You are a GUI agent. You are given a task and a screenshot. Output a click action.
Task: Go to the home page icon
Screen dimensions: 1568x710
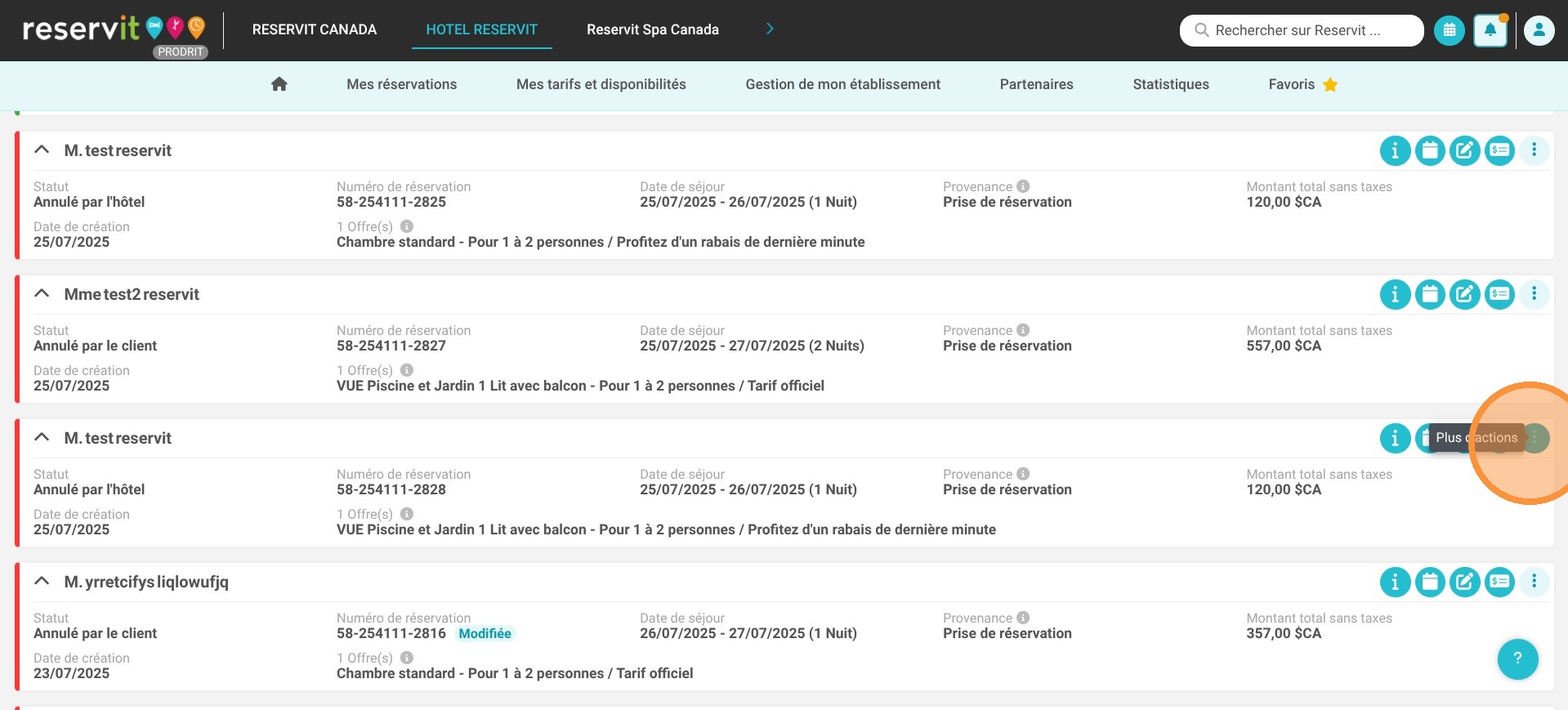pos(279,84)
